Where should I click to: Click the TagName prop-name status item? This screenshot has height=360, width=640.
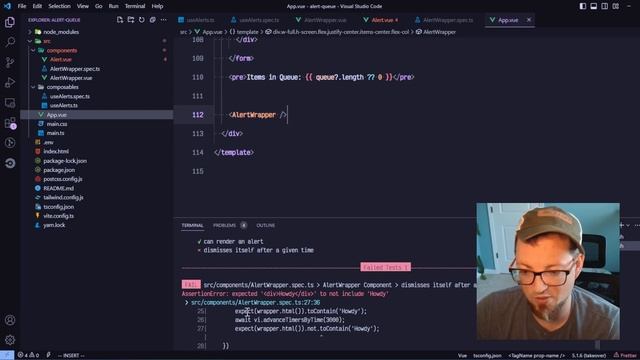tap(536, 356)
